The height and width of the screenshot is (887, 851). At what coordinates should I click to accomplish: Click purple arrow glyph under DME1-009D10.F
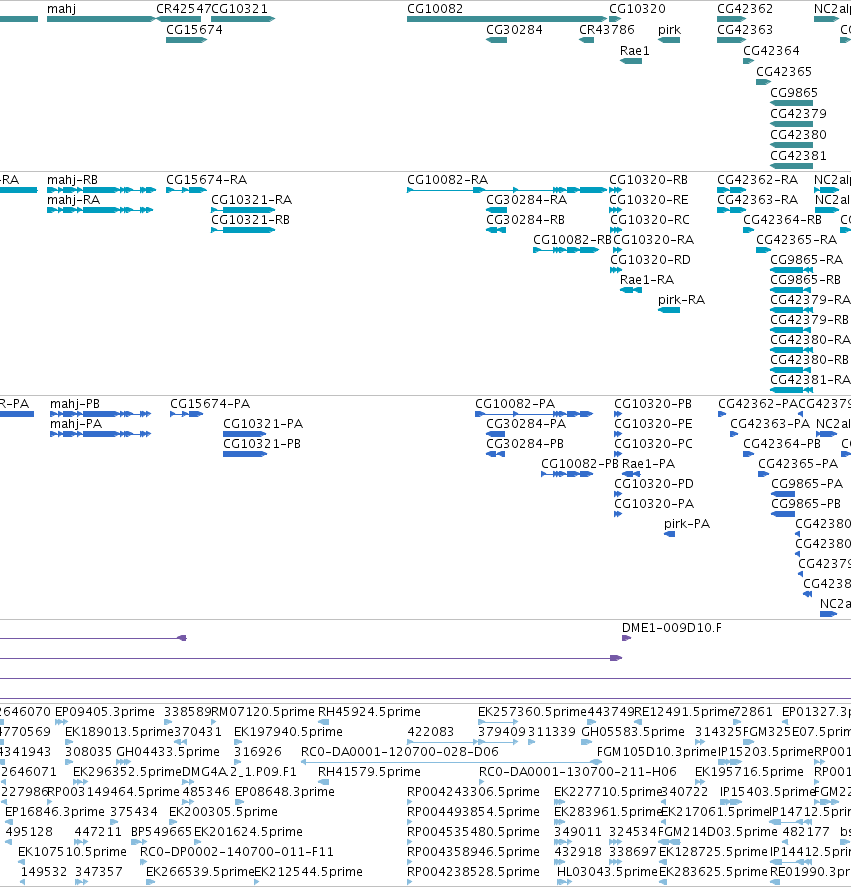pyautogui.click(x=626, y=638)
